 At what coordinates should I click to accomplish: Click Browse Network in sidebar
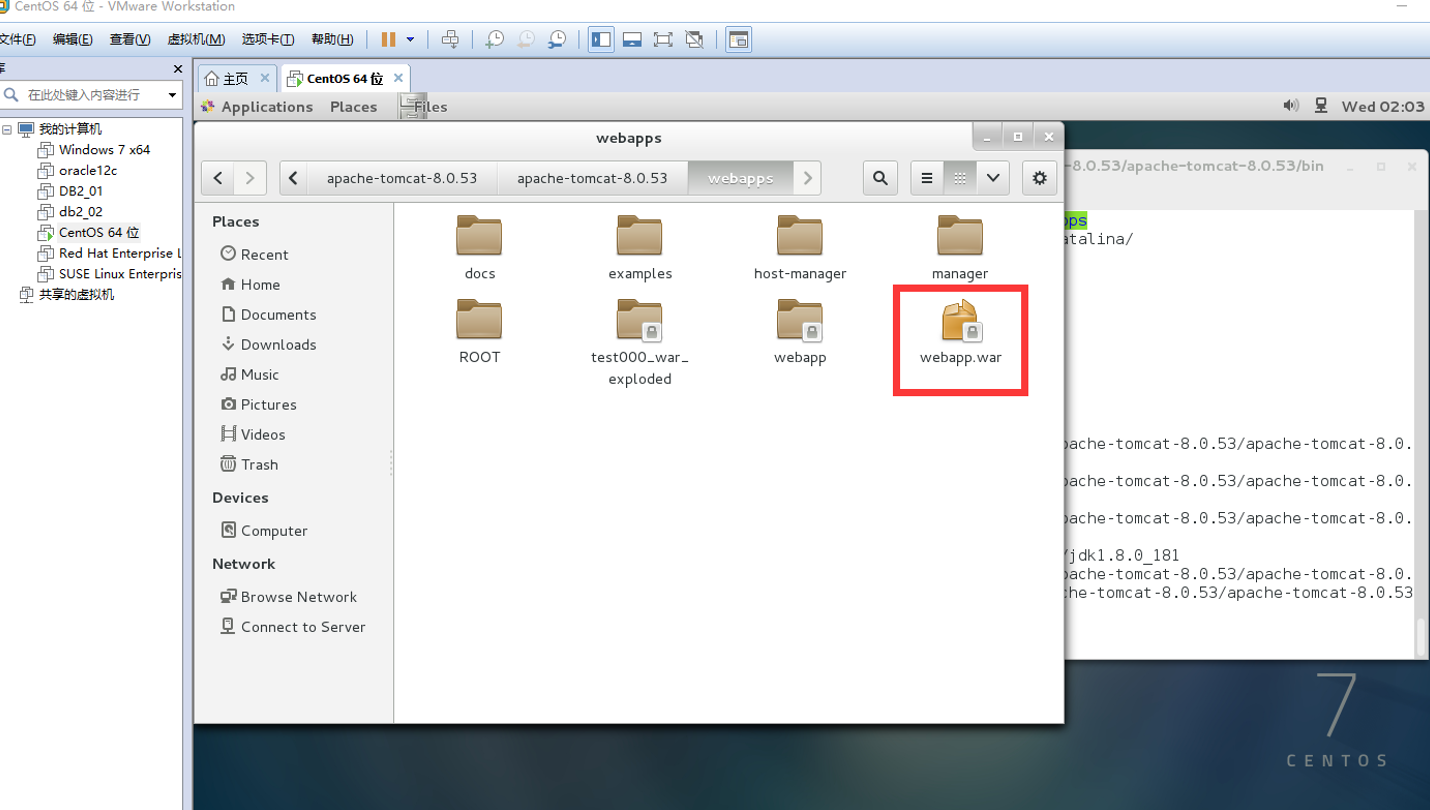click(x=288, y=596)
